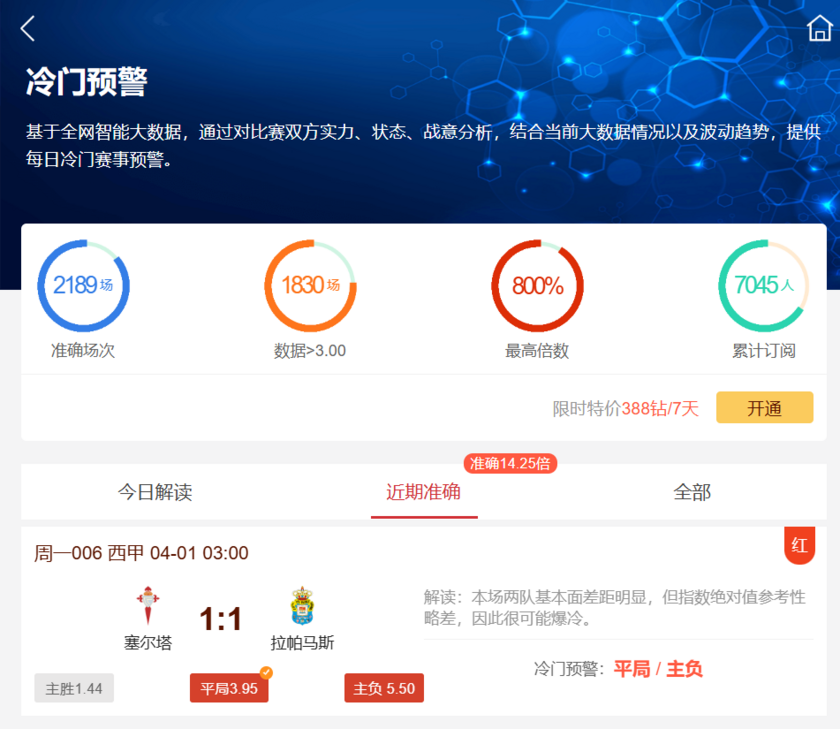Choose the 主负 5.50 odds button
Viewport: 840px width, 729px height.
pos(385,688)
